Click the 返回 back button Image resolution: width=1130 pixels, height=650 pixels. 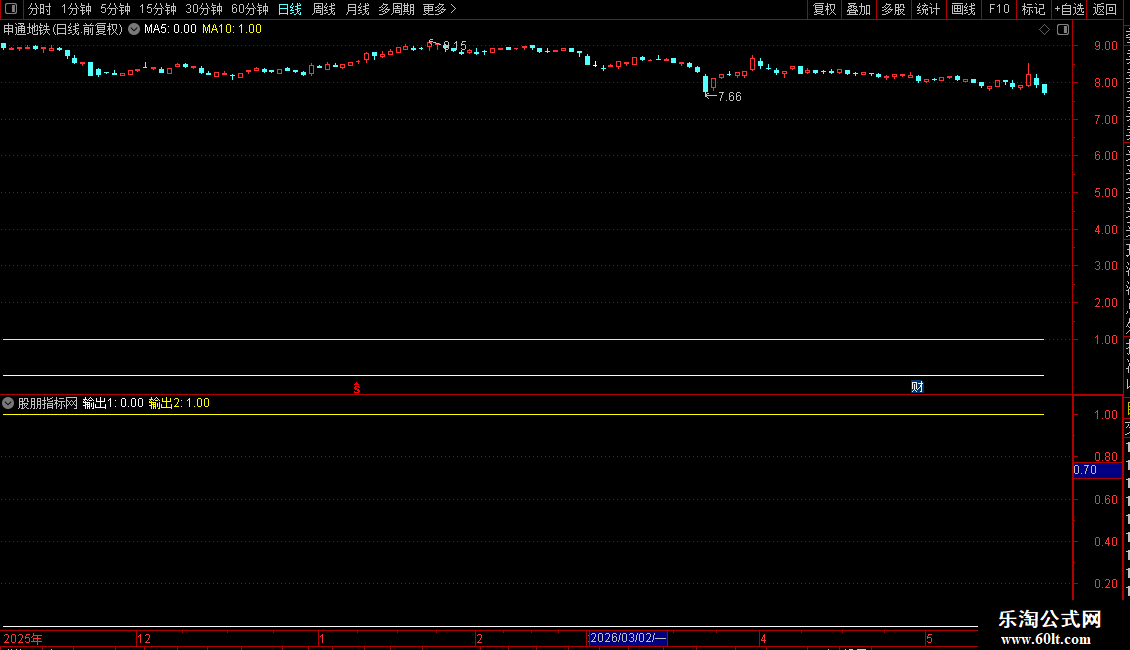click(1105, 9)
